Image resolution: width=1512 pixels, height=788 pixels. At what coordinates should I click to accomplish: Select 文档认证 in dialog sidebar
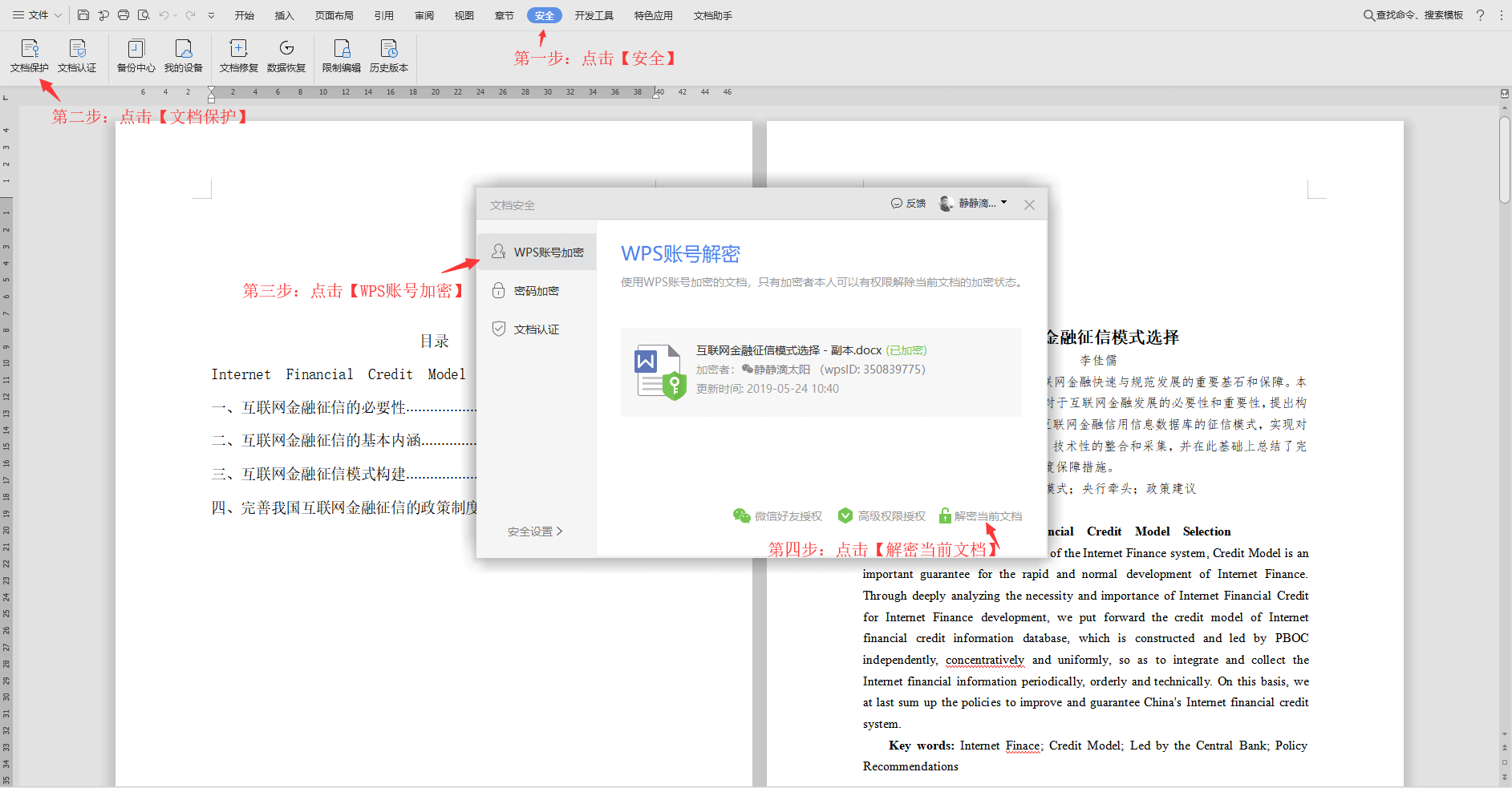tap(537, 329)
